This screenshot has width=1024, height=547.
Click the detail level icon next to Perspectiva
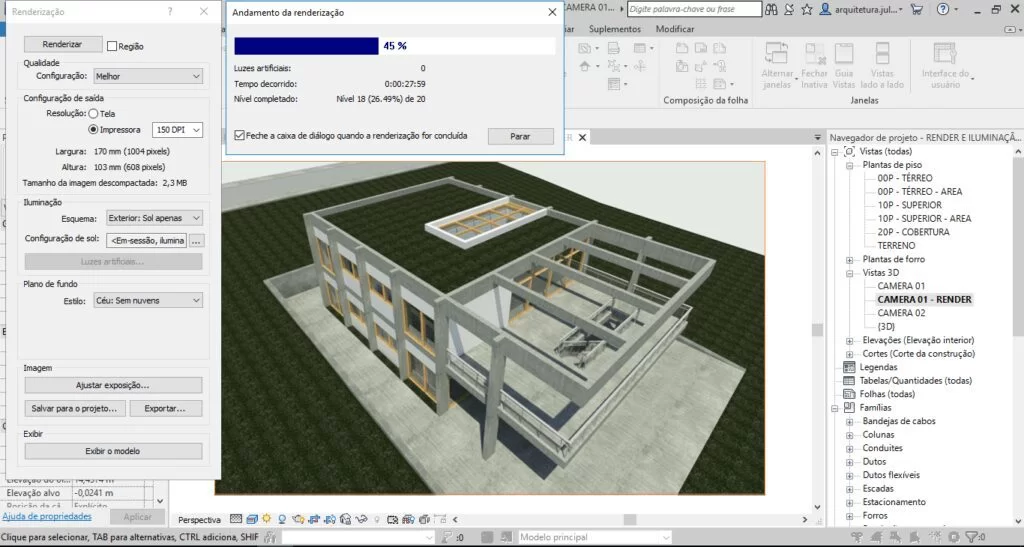click(236, 520)
